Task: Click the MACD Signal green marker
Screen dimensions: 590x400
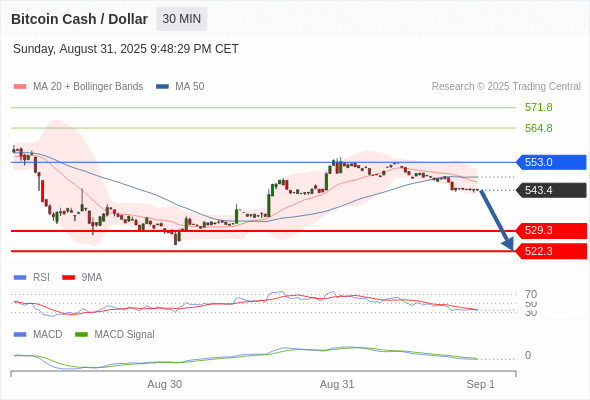Action: coord(81,335)
